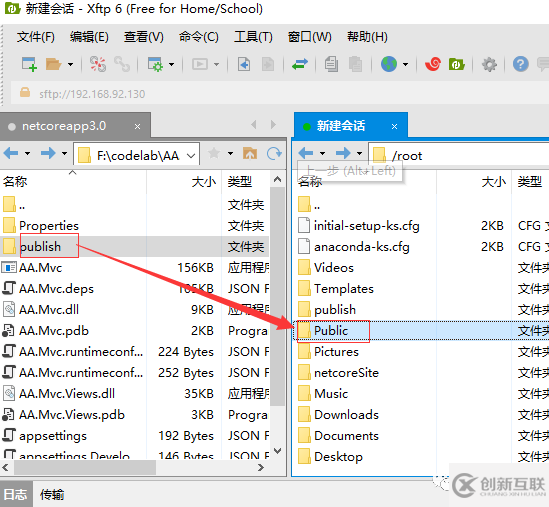Sort local files by 名称 column header
Viewport: 549px width, 507px height.
pyautogui.click(x=73, y=182)
